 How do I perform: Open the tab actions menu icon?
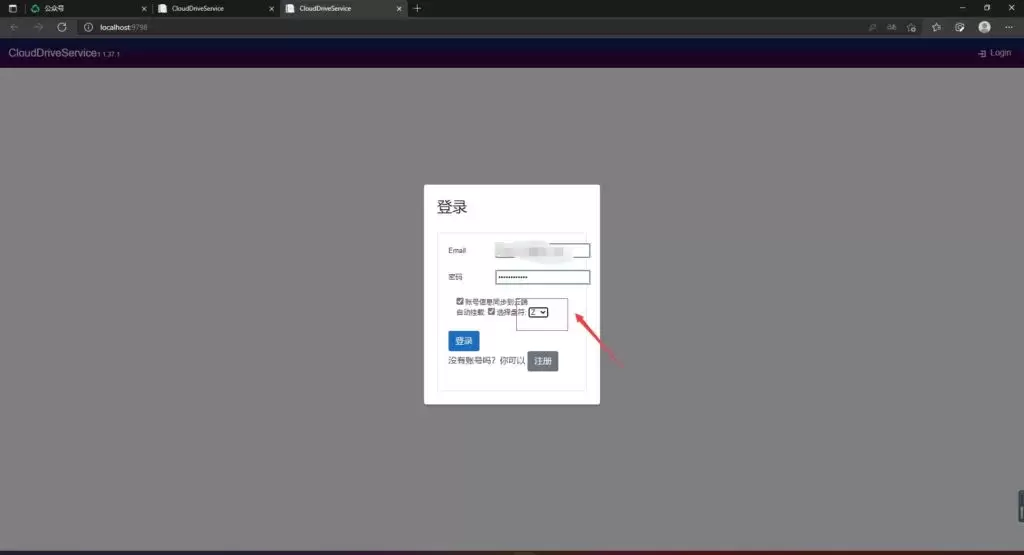click(x=12, y=8)
